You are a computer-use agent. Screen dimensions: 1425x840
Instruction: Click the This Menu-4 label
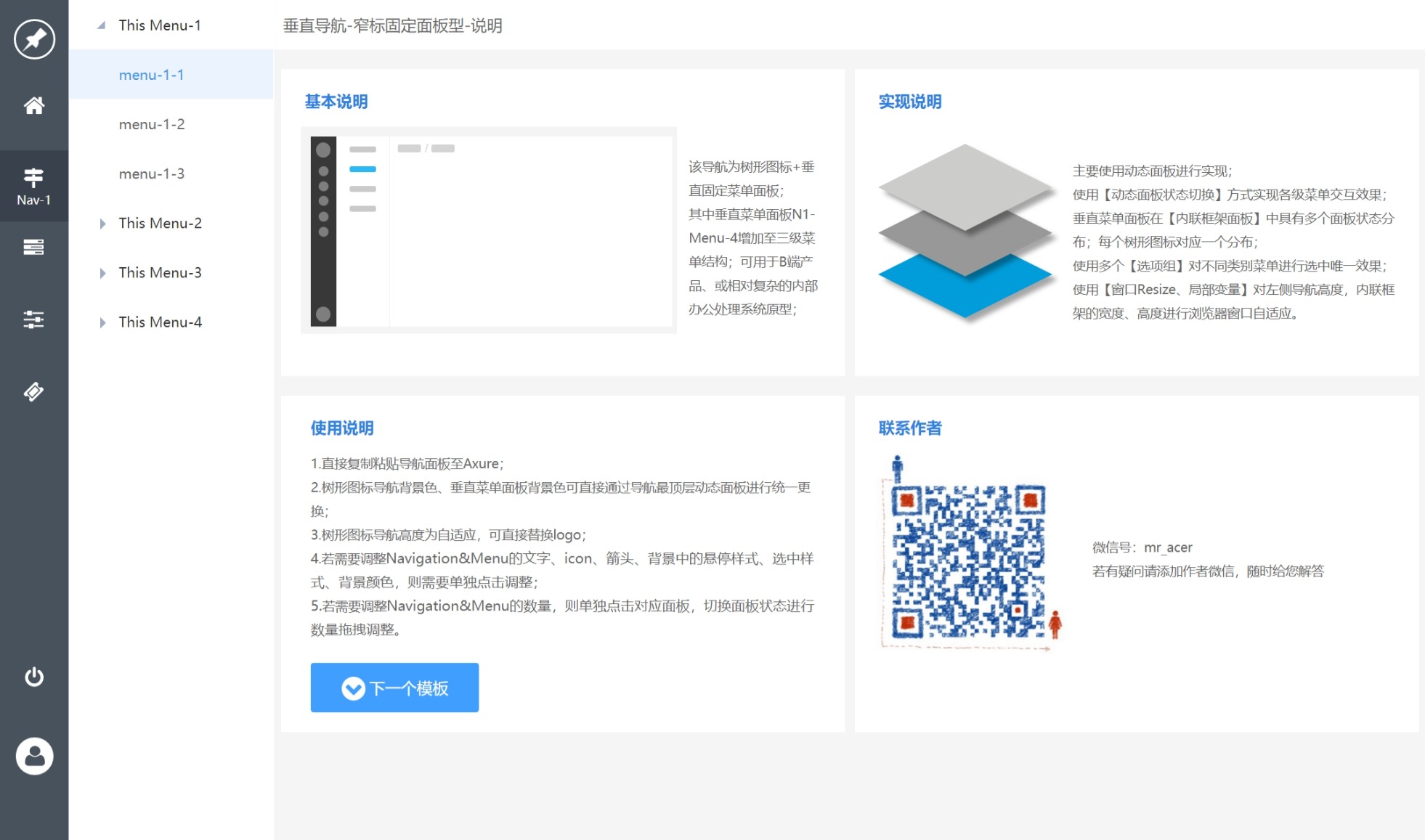[x=161, y=322]
